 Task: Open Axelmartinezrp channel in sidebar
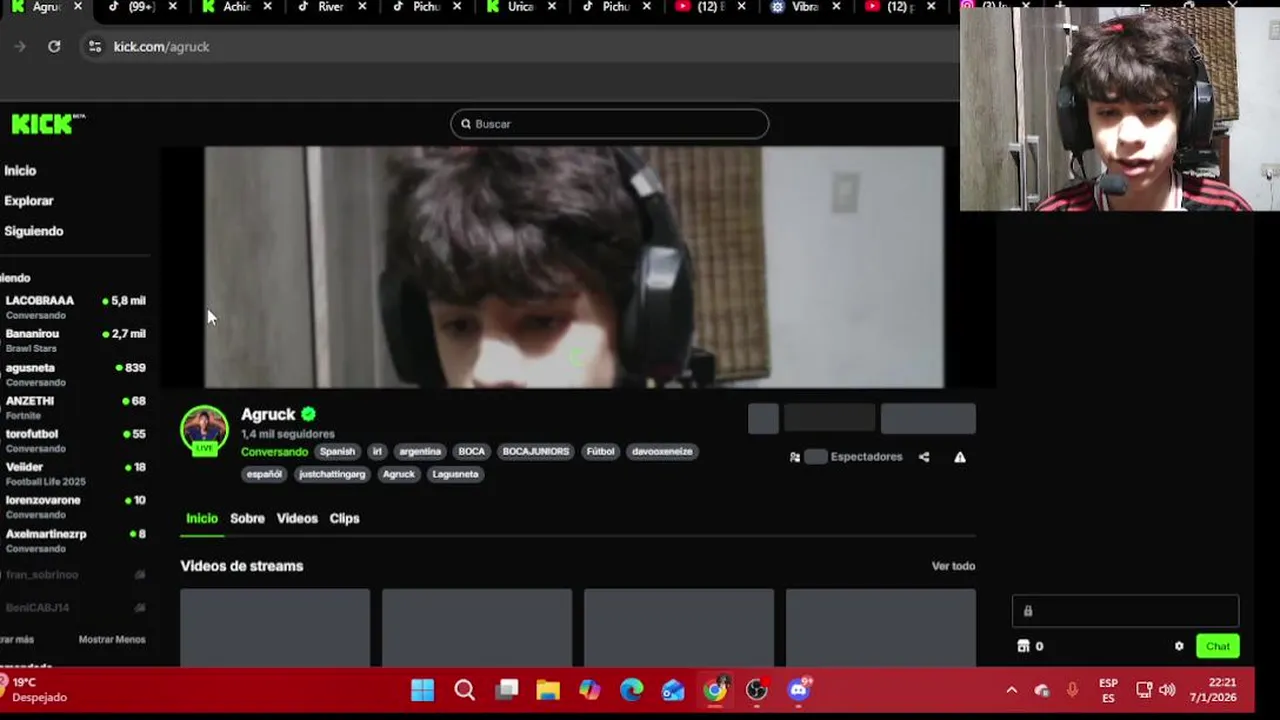pos(75,540)
